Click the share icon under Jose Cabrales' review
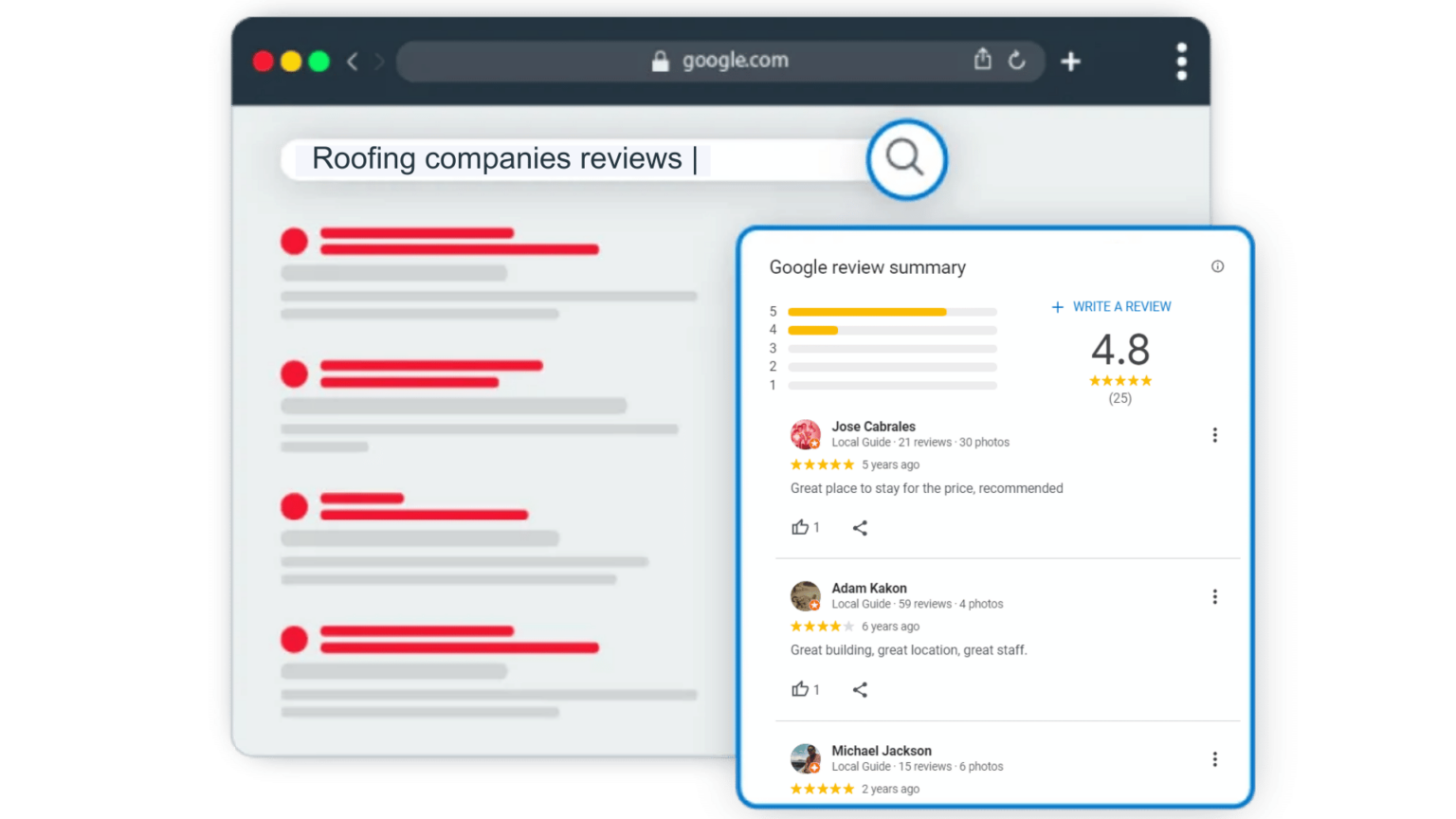The width and height of the screenshot is (1456, 819). 860,527
